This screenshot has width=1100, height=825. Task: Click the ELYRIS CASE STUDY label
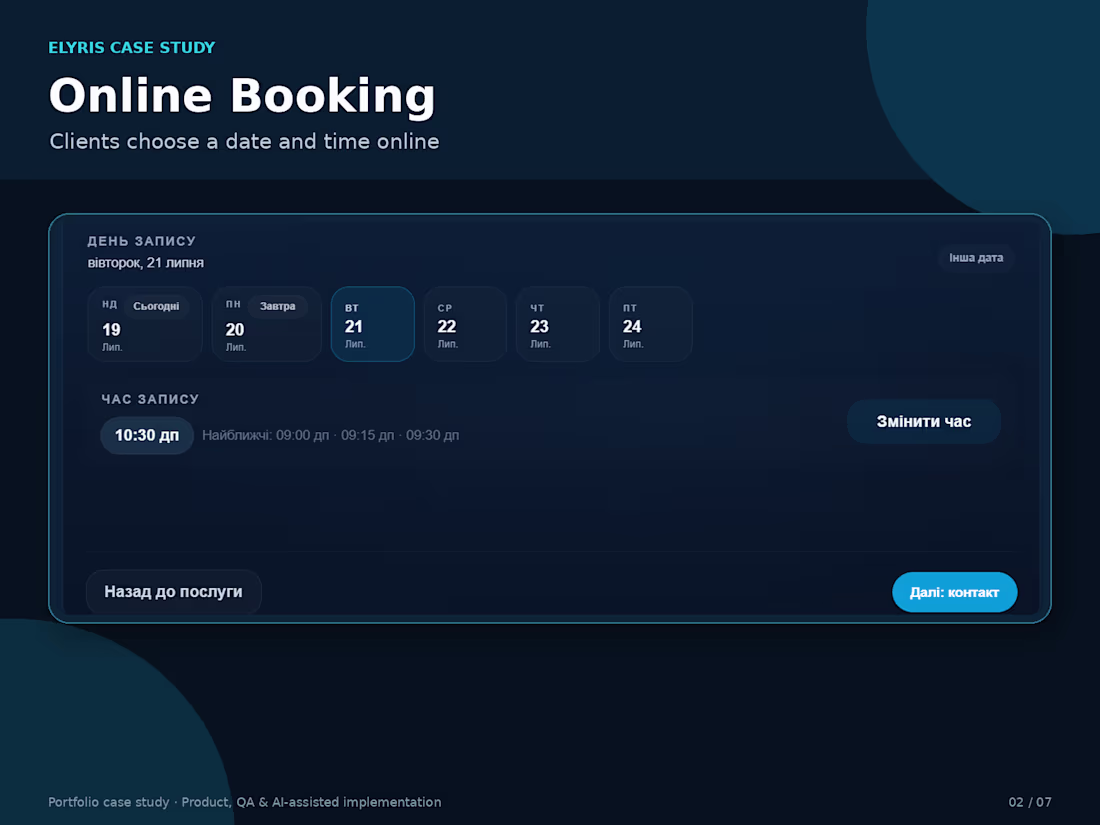point(132,47)
